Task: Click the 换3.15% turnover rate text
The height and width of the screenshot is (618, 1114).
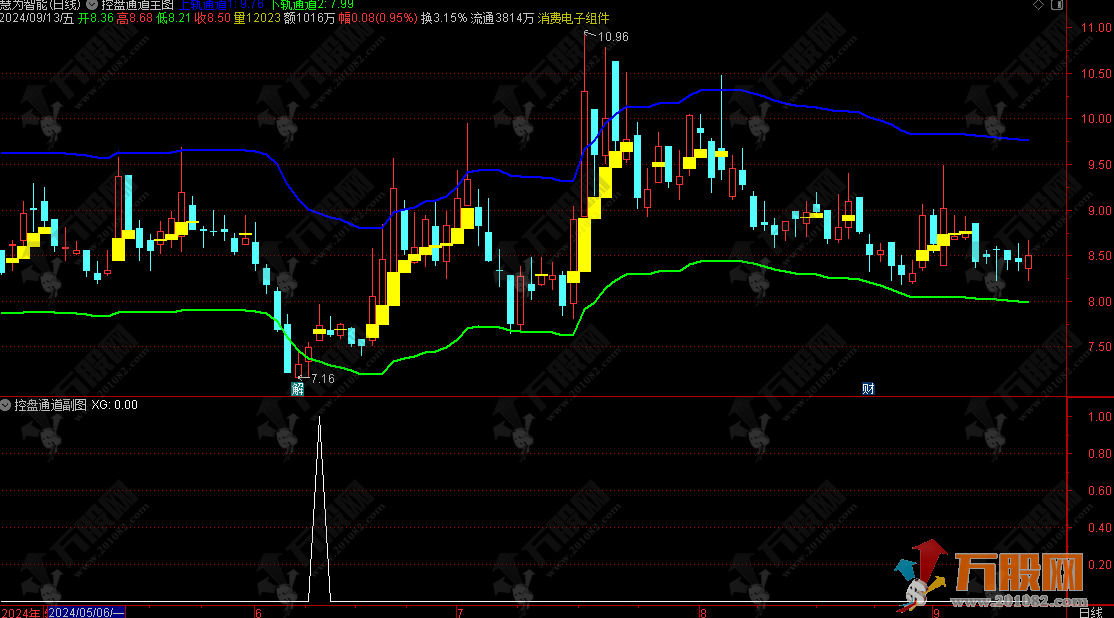Action: coord(444,18)
